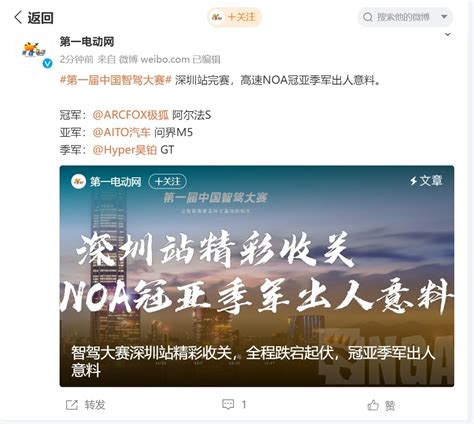Toggle +关注 inside the article card
Screen dimensions: 474x424
point(168,182)
